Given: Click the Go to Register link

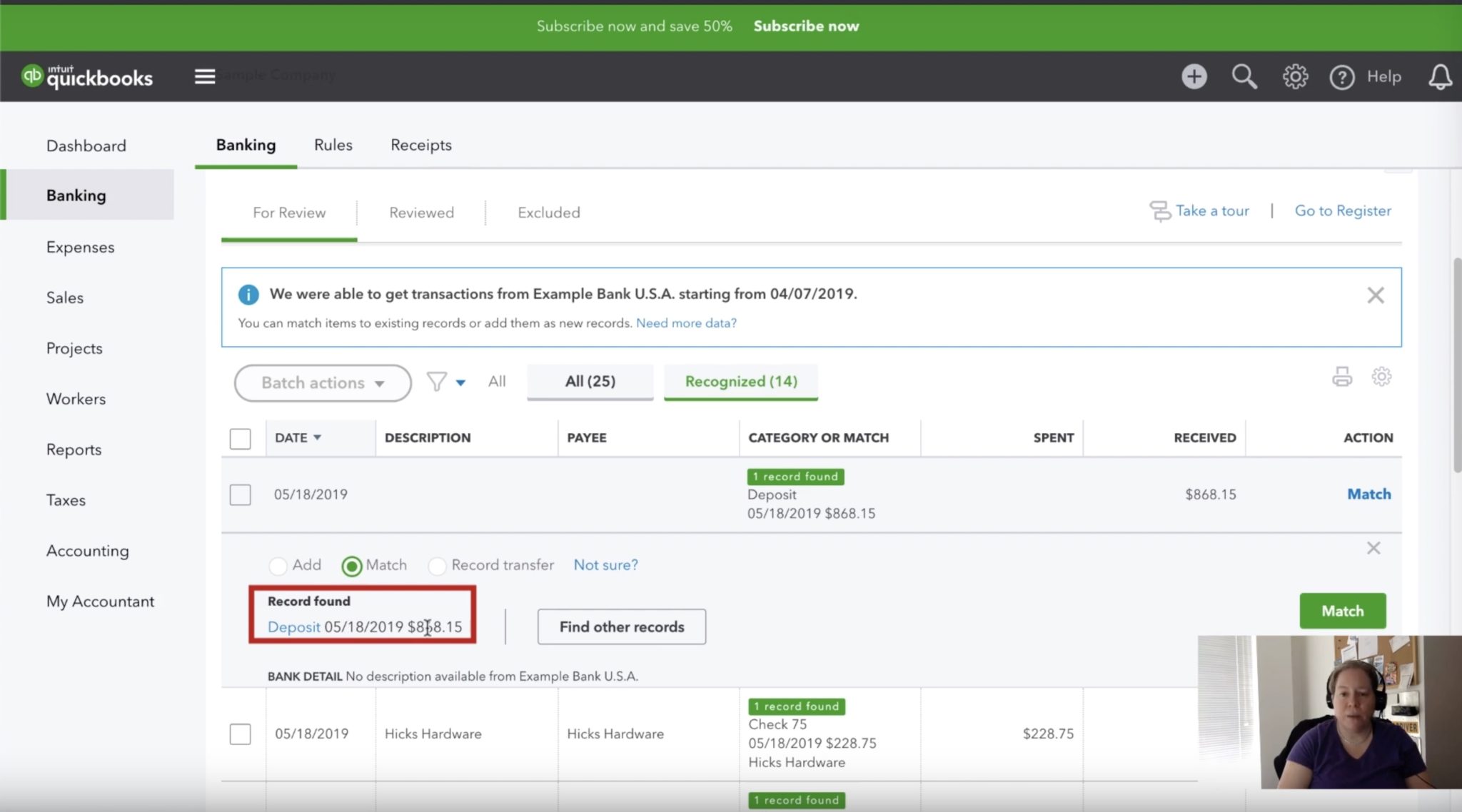Looking at the screenshot, I should click(x=1343, y=210).
